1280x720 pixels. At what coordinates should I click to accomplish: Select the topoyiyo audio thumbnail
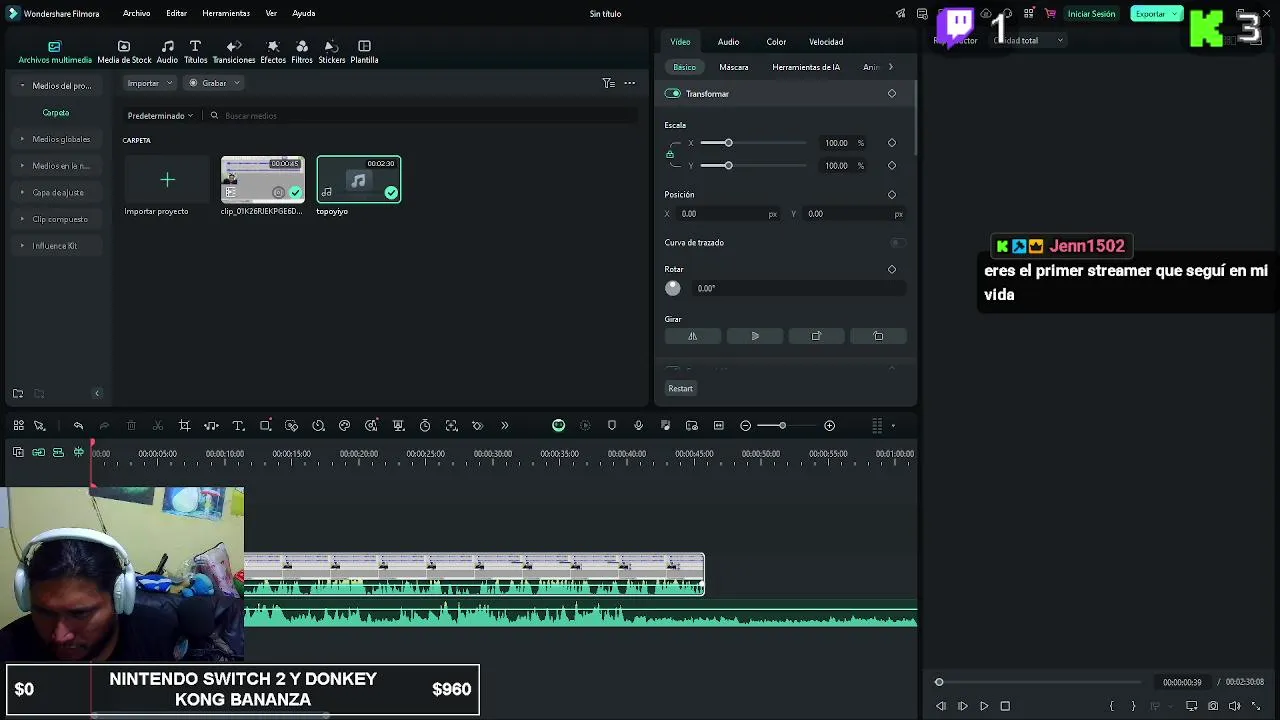359,180
